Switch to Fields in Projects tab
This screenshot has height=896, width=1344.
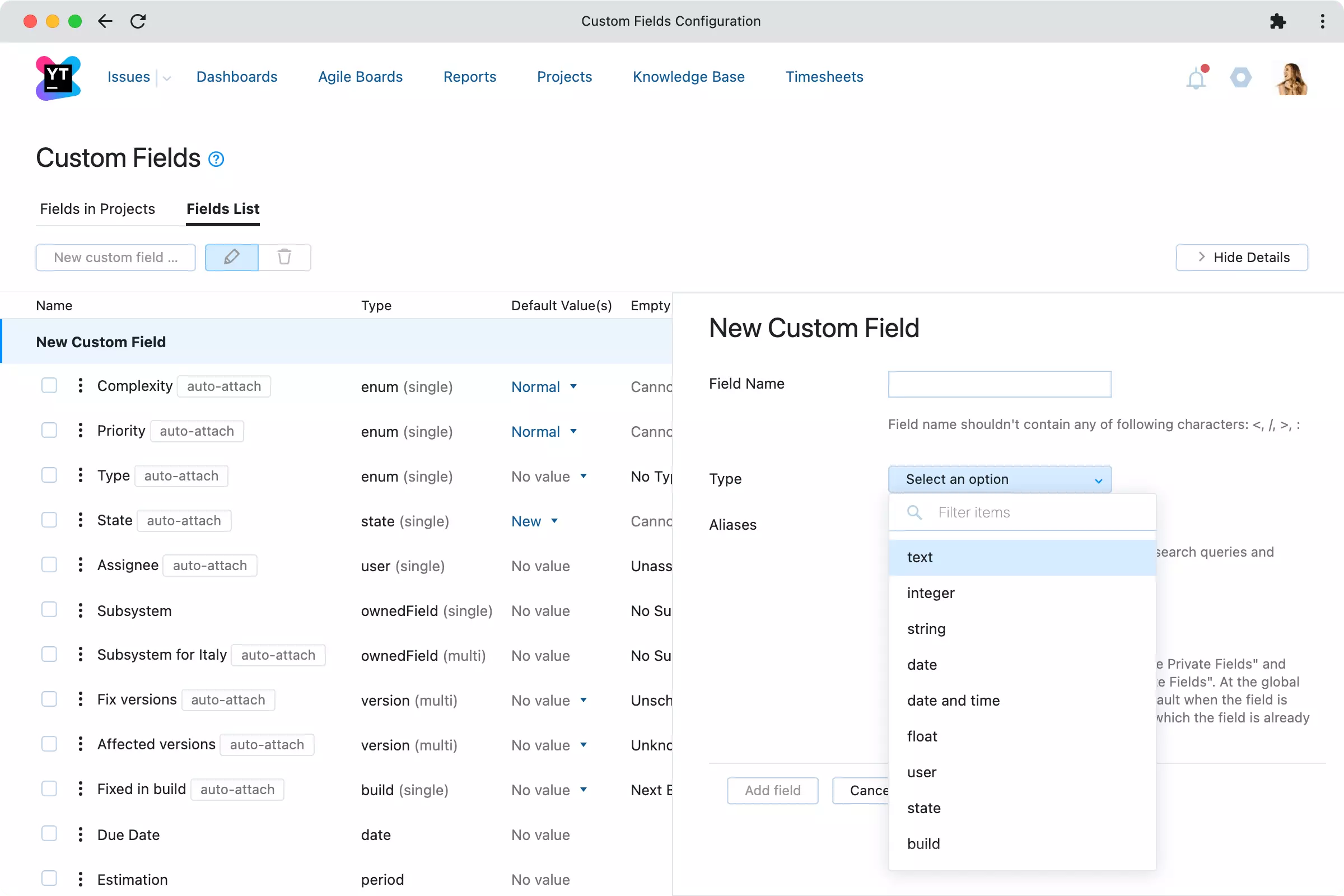click(97, 208)
